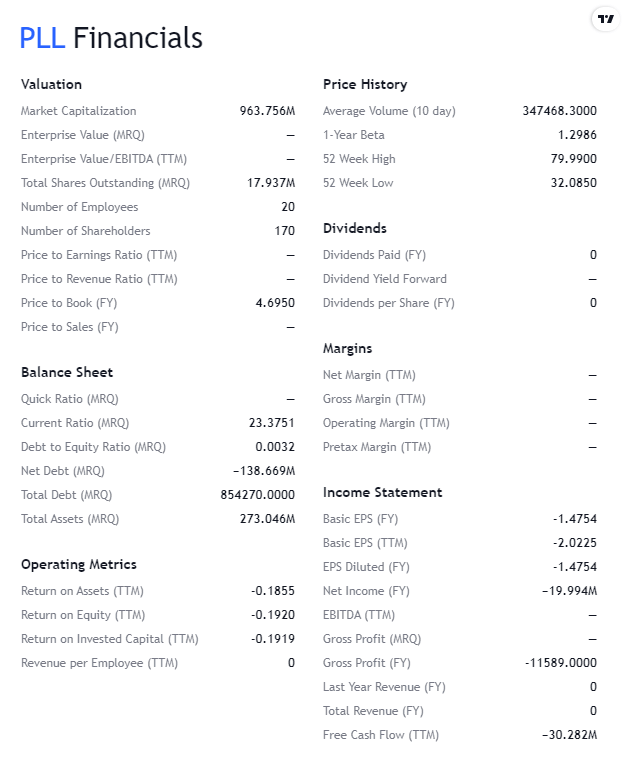The width and height of the screenshot is (638, 770).
Task: Select the Valuation section heading
Action: point(51,84)
